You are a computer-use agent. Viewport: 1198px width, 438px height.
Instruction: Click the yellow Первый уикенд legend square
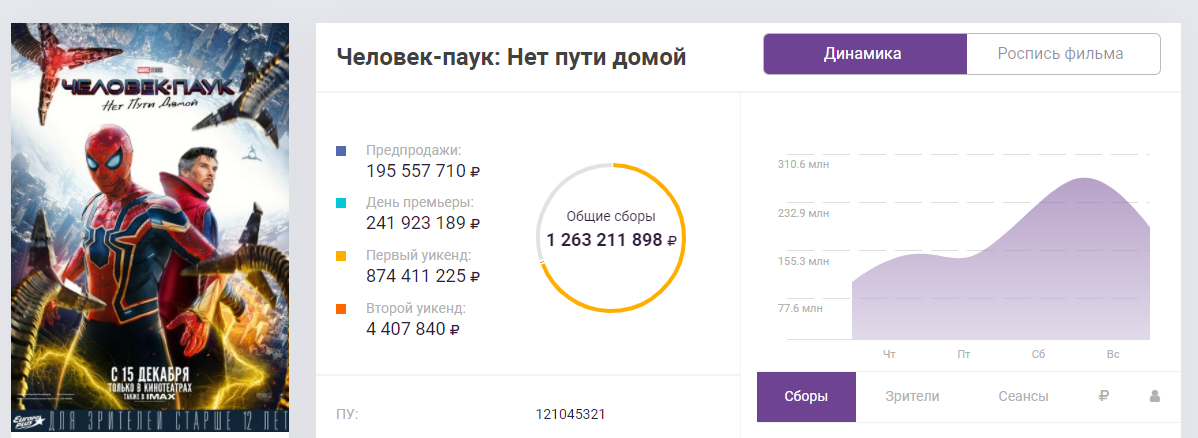click(341, 256)
